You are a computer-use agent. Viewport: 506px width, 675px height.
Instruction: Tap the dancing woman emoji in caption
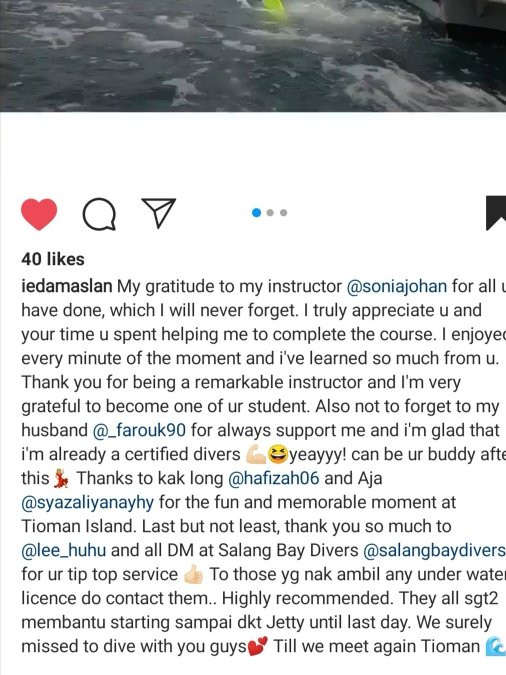(62, 479)
